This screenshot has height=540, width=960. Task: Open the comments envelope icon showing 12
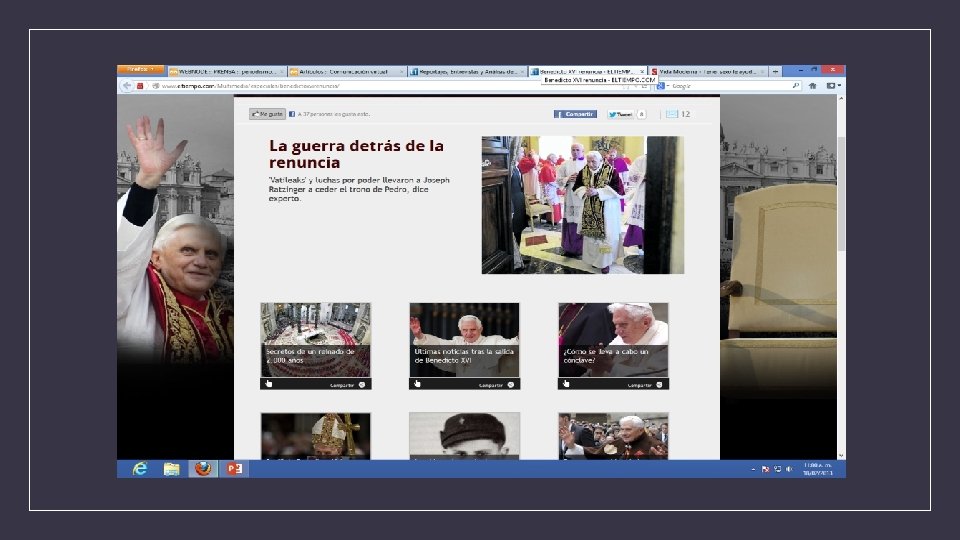point(672,114)
